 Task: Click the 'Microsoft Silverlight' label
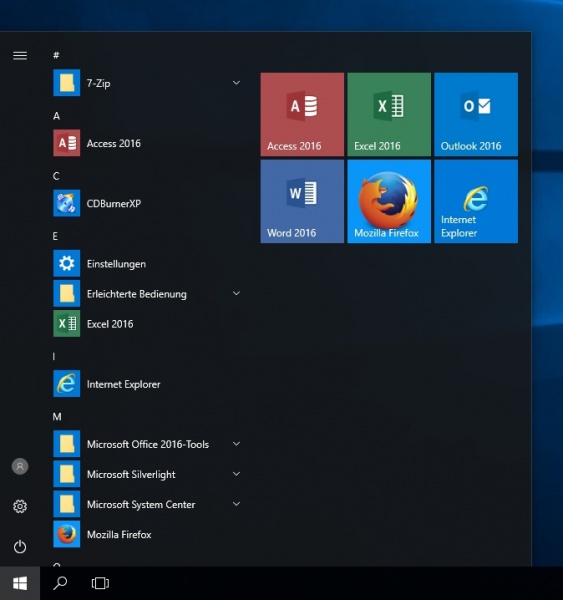[x=131, y=474]
